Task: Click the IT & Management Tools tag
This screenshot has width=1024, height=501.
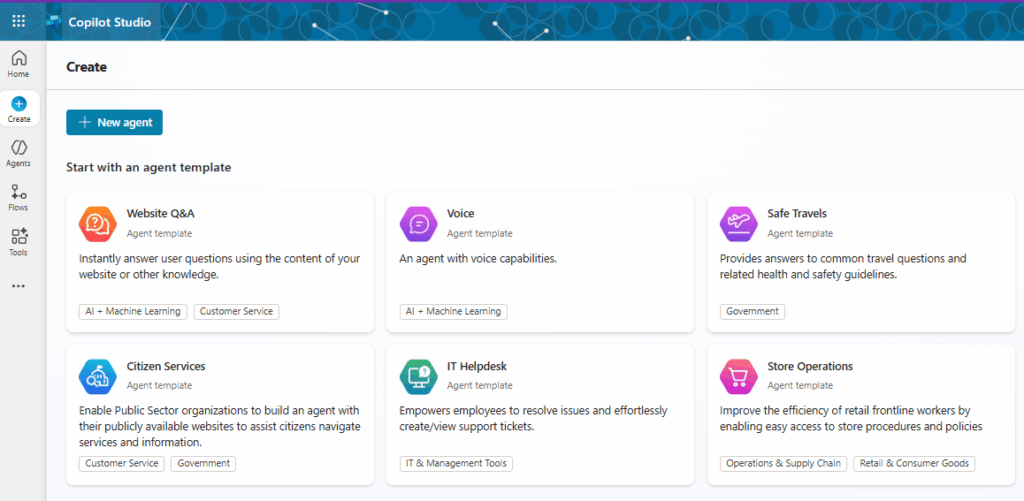Action: point(456,464)
